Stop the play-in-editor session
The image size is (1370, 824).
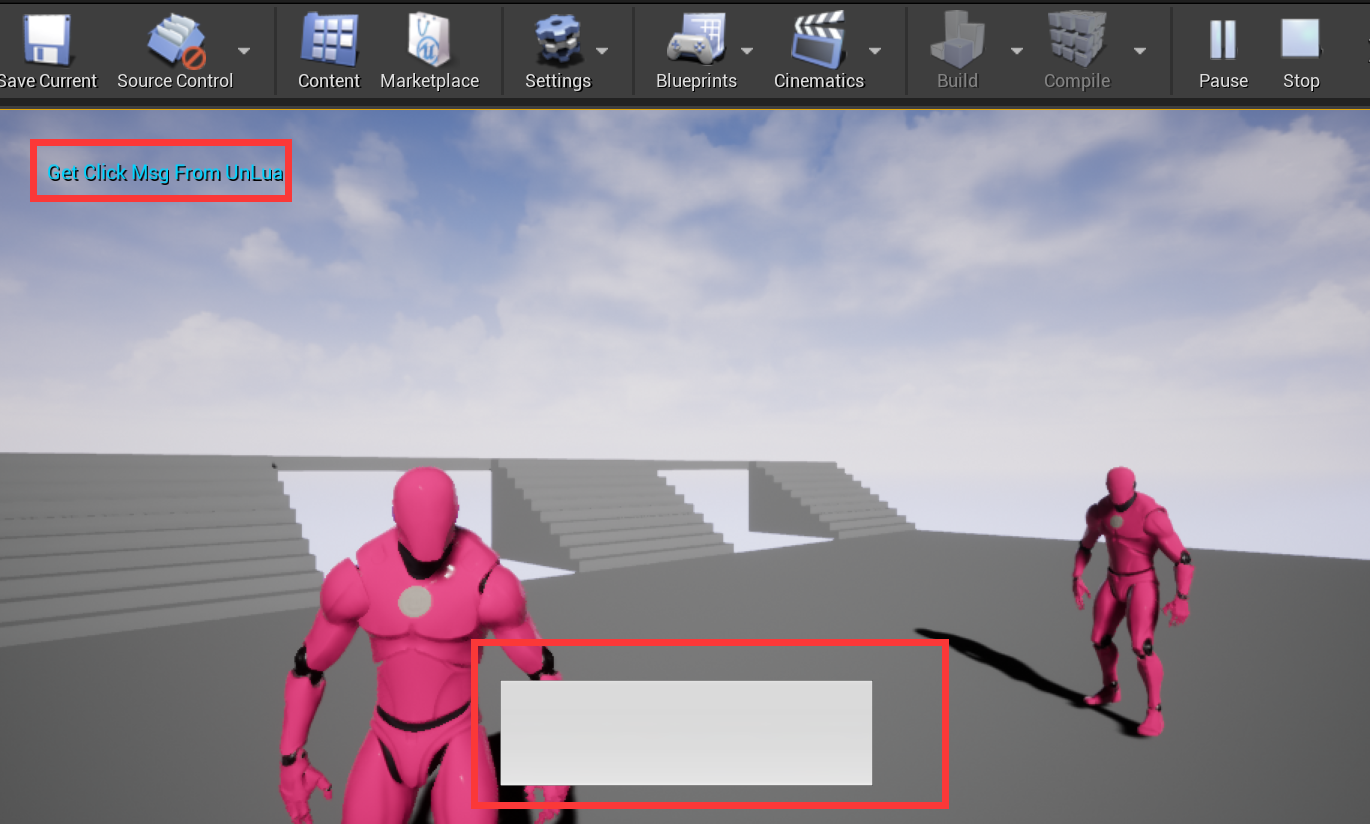[1300, 40]
